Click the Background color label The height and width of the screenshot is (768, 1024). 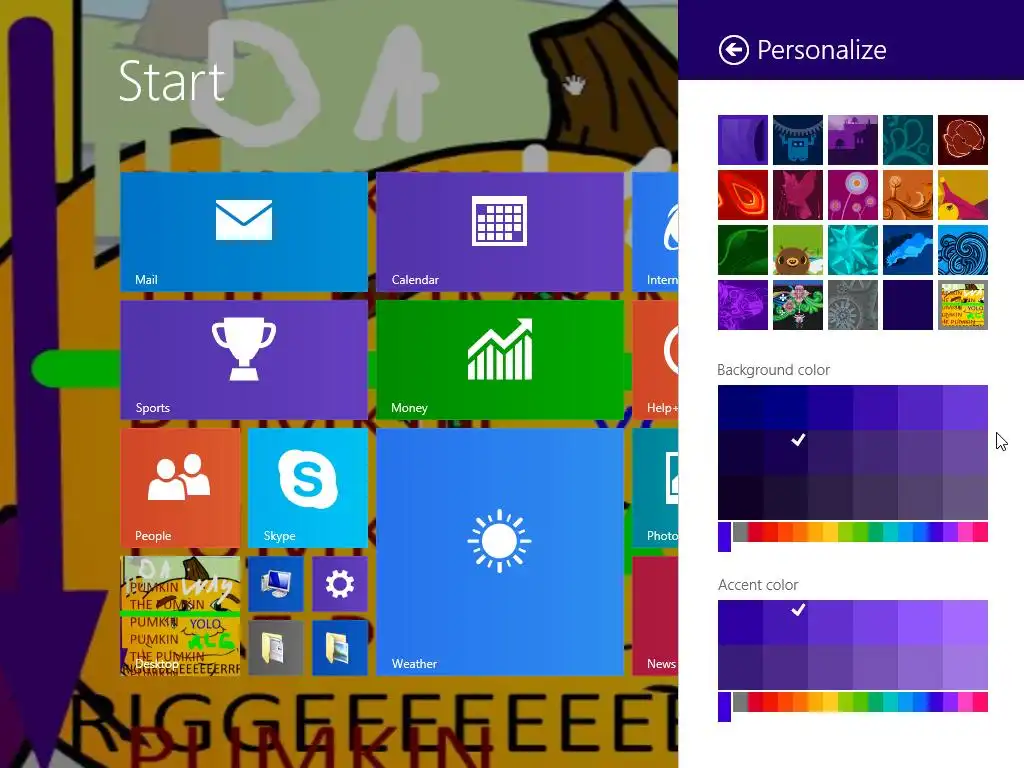pos(773,370)
